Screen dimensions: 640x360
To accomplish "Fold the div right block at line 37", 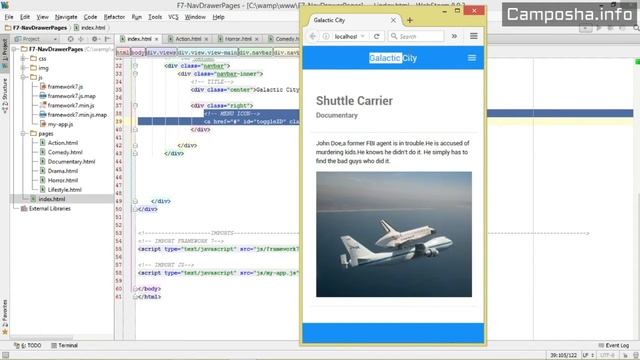I will [135, 105].
